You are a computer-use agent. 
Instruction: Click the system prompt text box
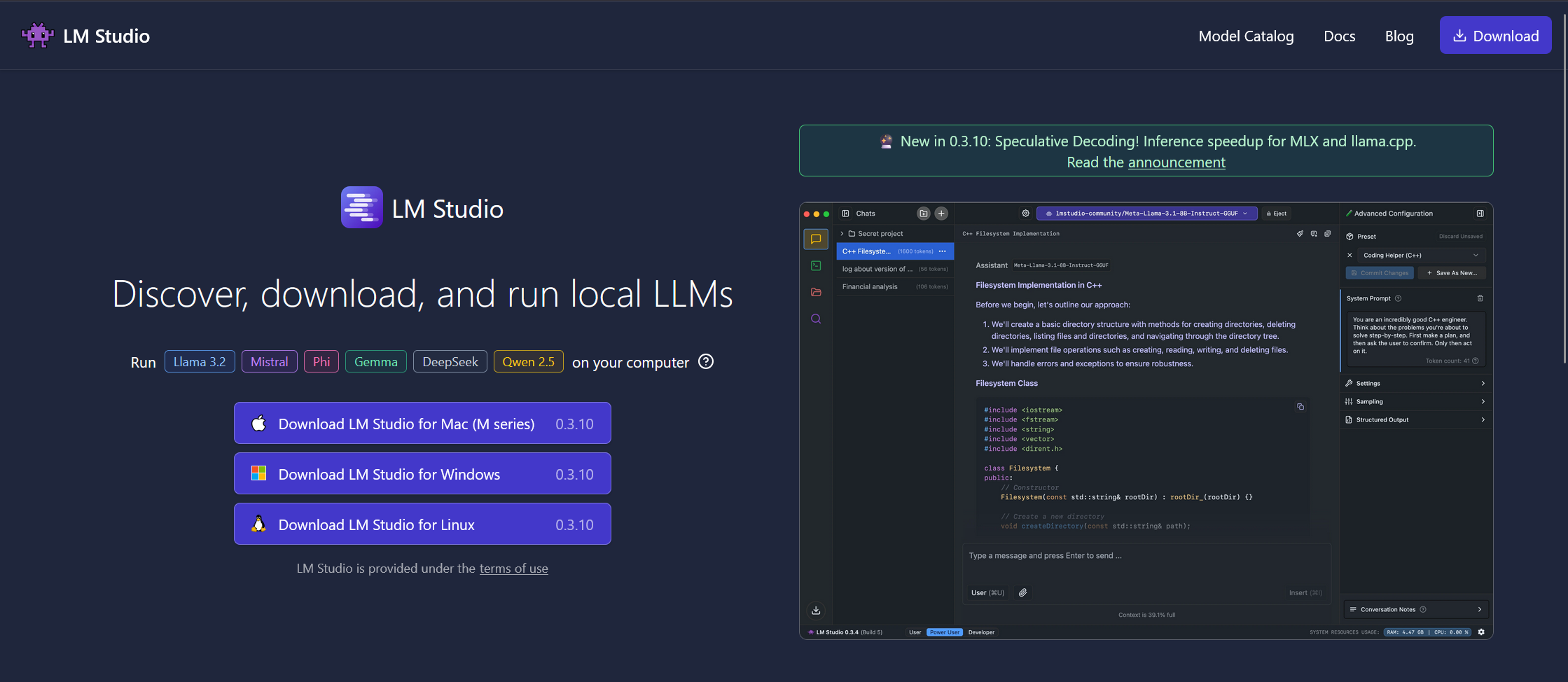pyautogui.click(x=1415, y=339)
